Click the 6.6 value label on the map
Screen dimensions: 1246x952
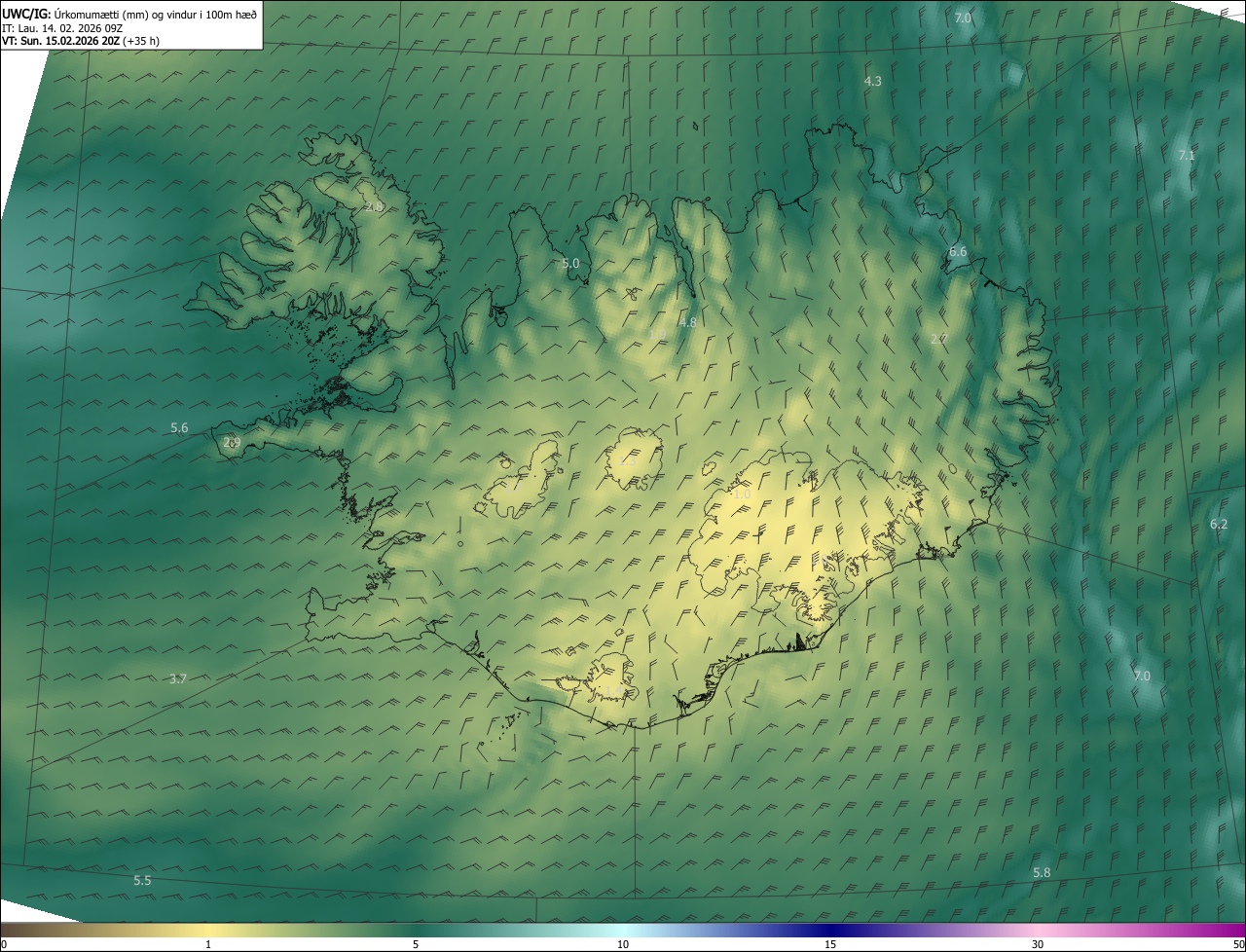tap(958, 251)
